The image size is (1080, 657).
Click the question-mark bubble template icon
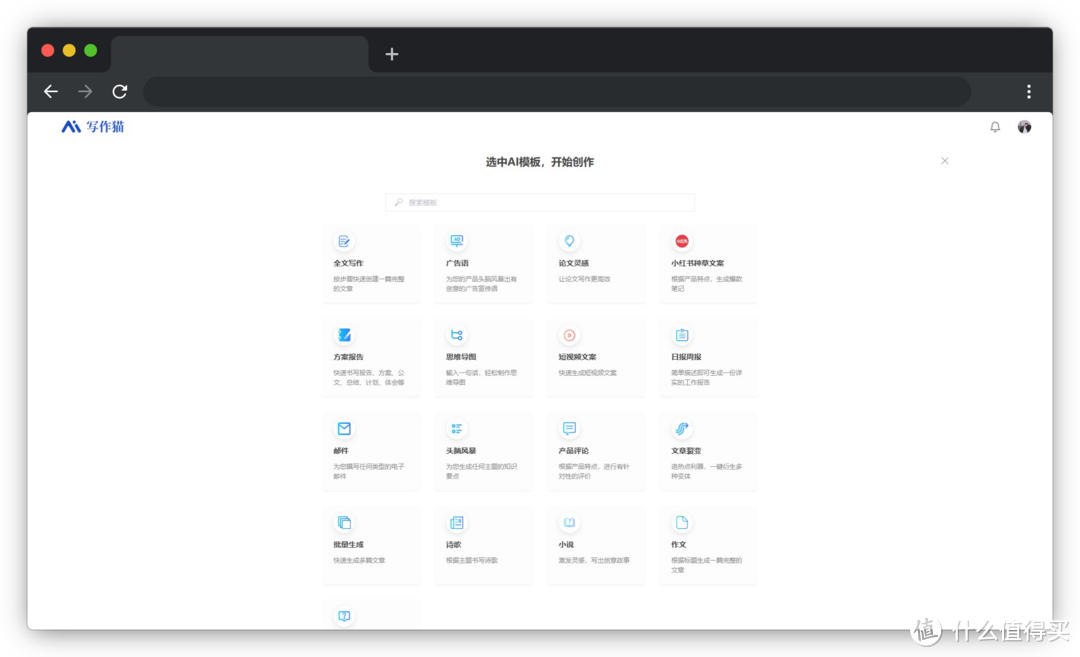pyautogui.click(x=344, y=616)
